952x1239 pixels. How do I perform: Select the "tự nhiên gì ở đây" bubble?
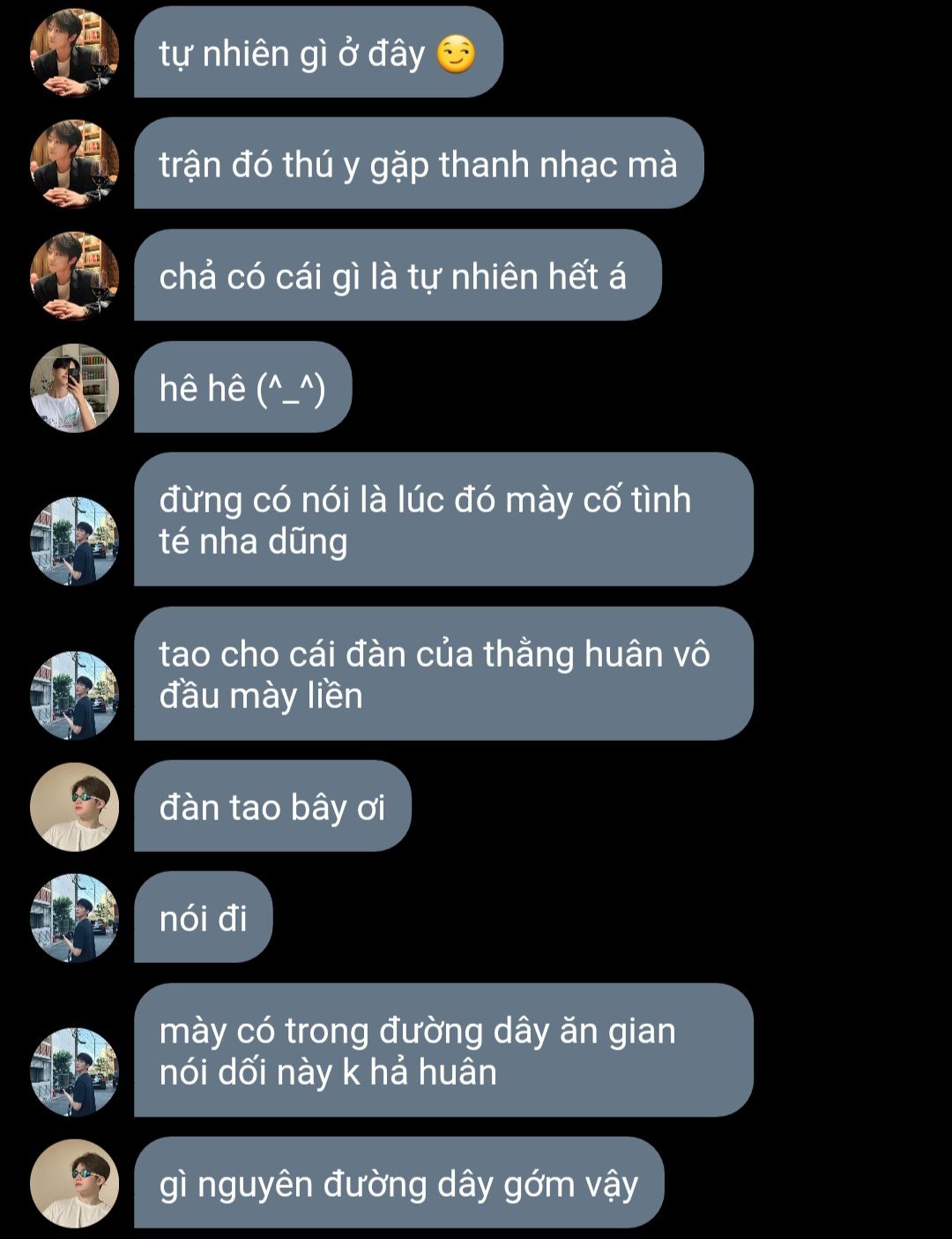click(x=318, y=52)
